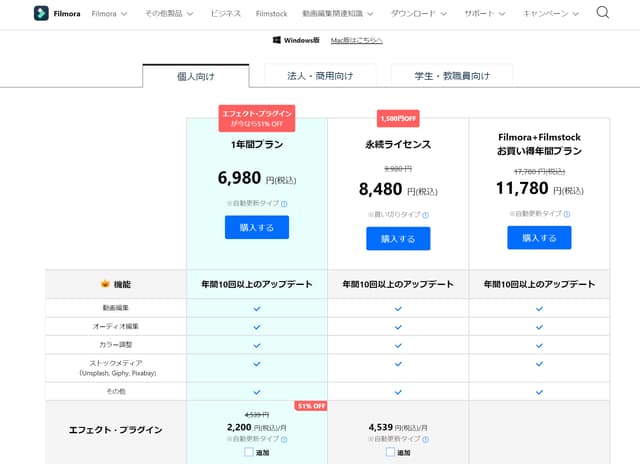
Task: Click 購入する for 永続ライセンス
Action: (398, 238)
